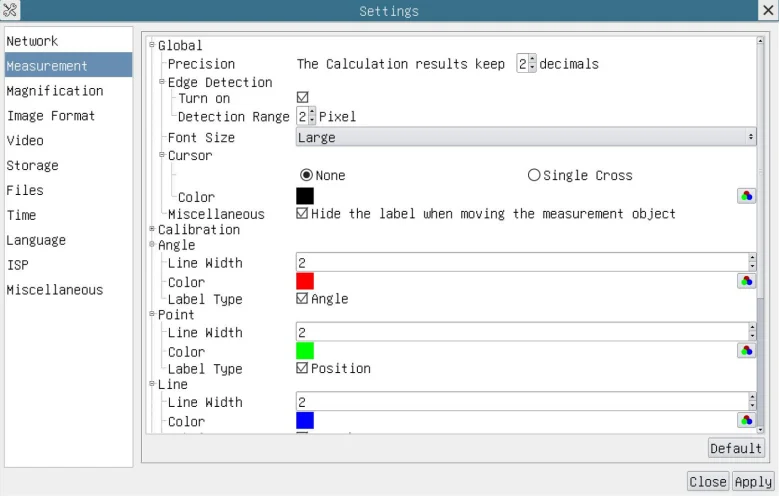779x496 pixels.
Task: Select the Single Cross cursor option
Action: tap(534, 175)
